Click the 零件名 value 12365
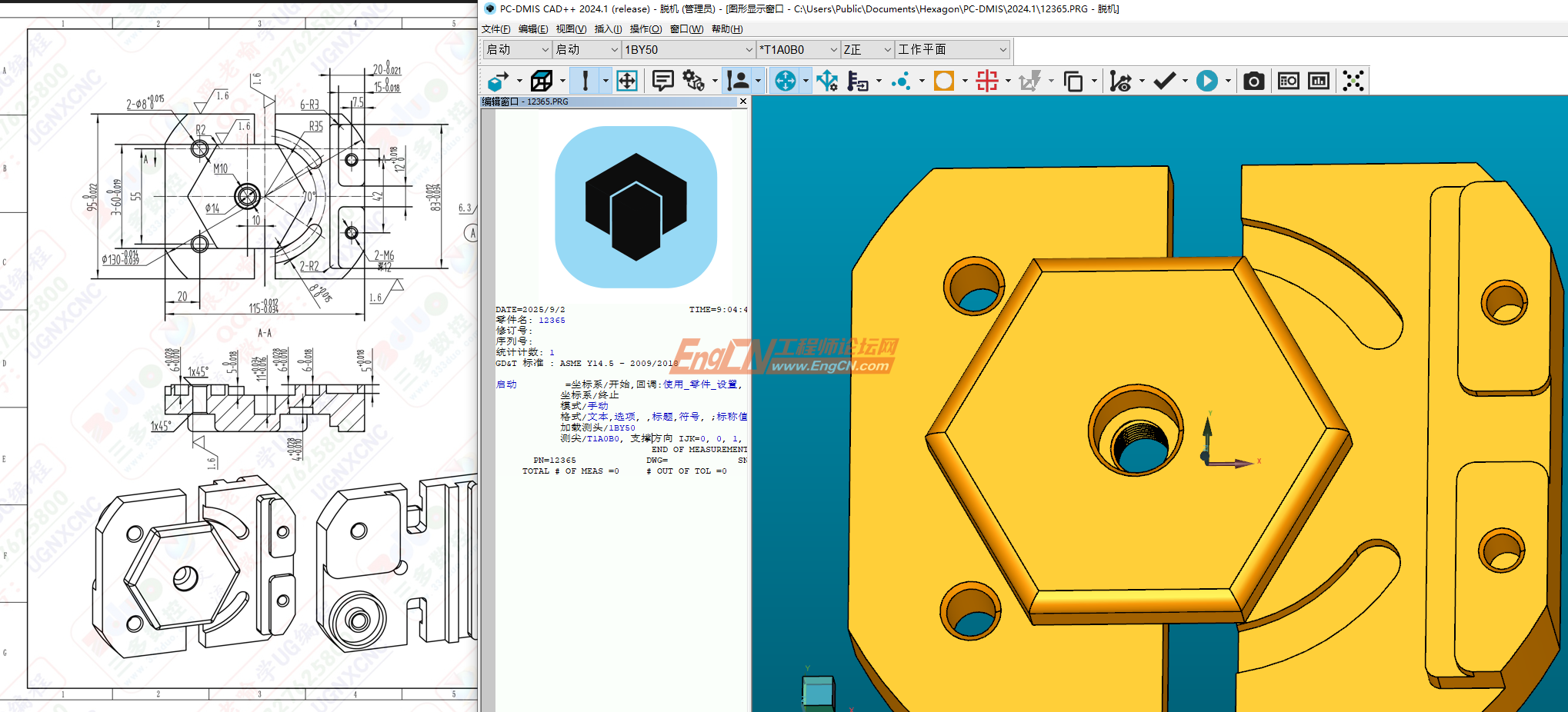Viewport: 1568px width, 712px height. (x=552, y=320)
